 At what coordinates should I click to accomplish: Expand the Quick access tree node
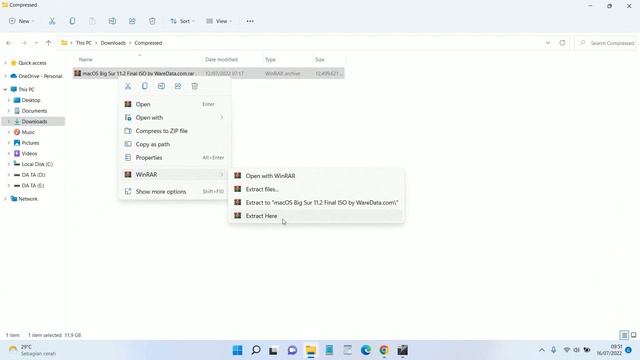point(5,63)
